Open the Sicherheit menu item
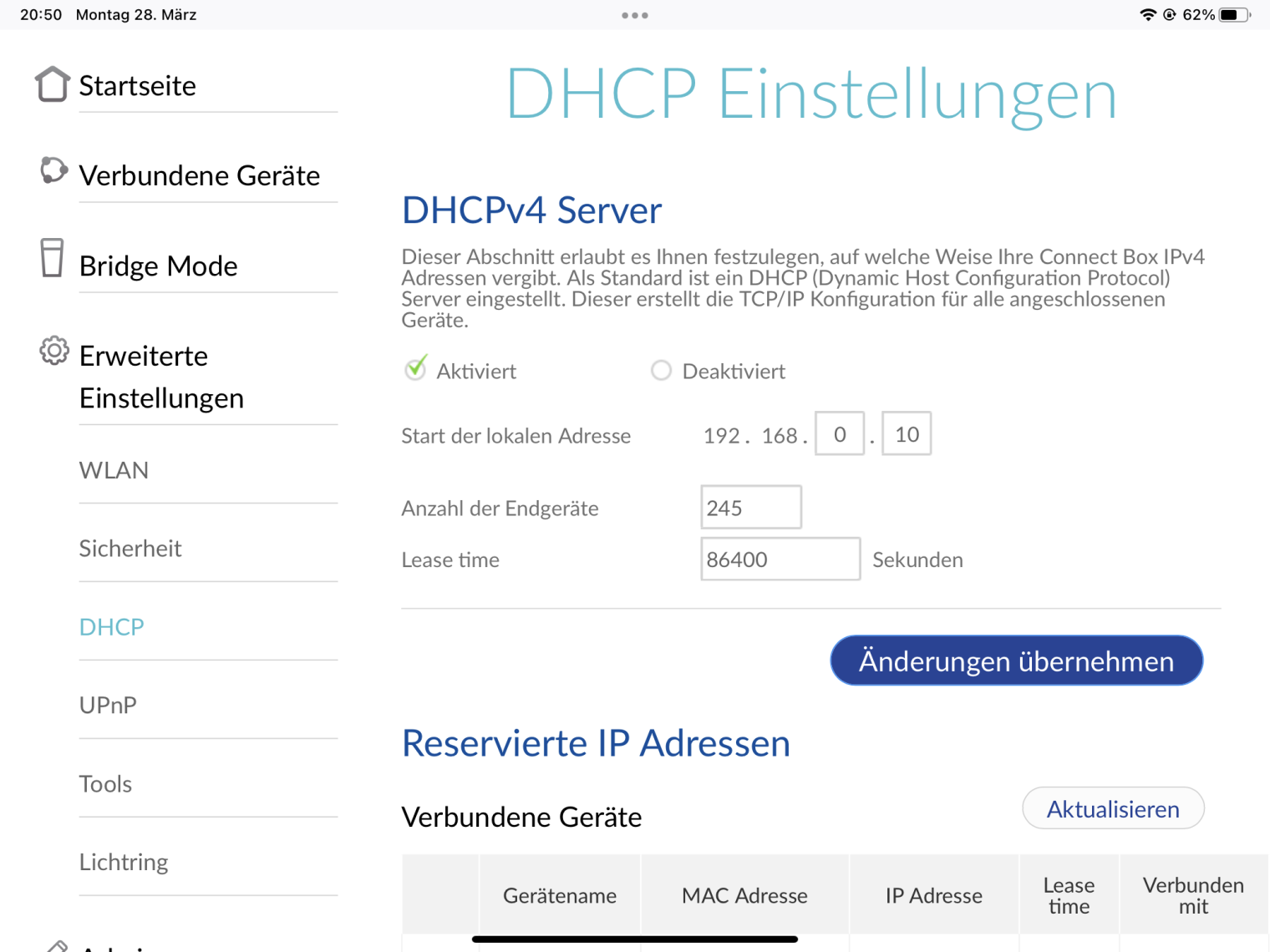 (x=130, y=549)
